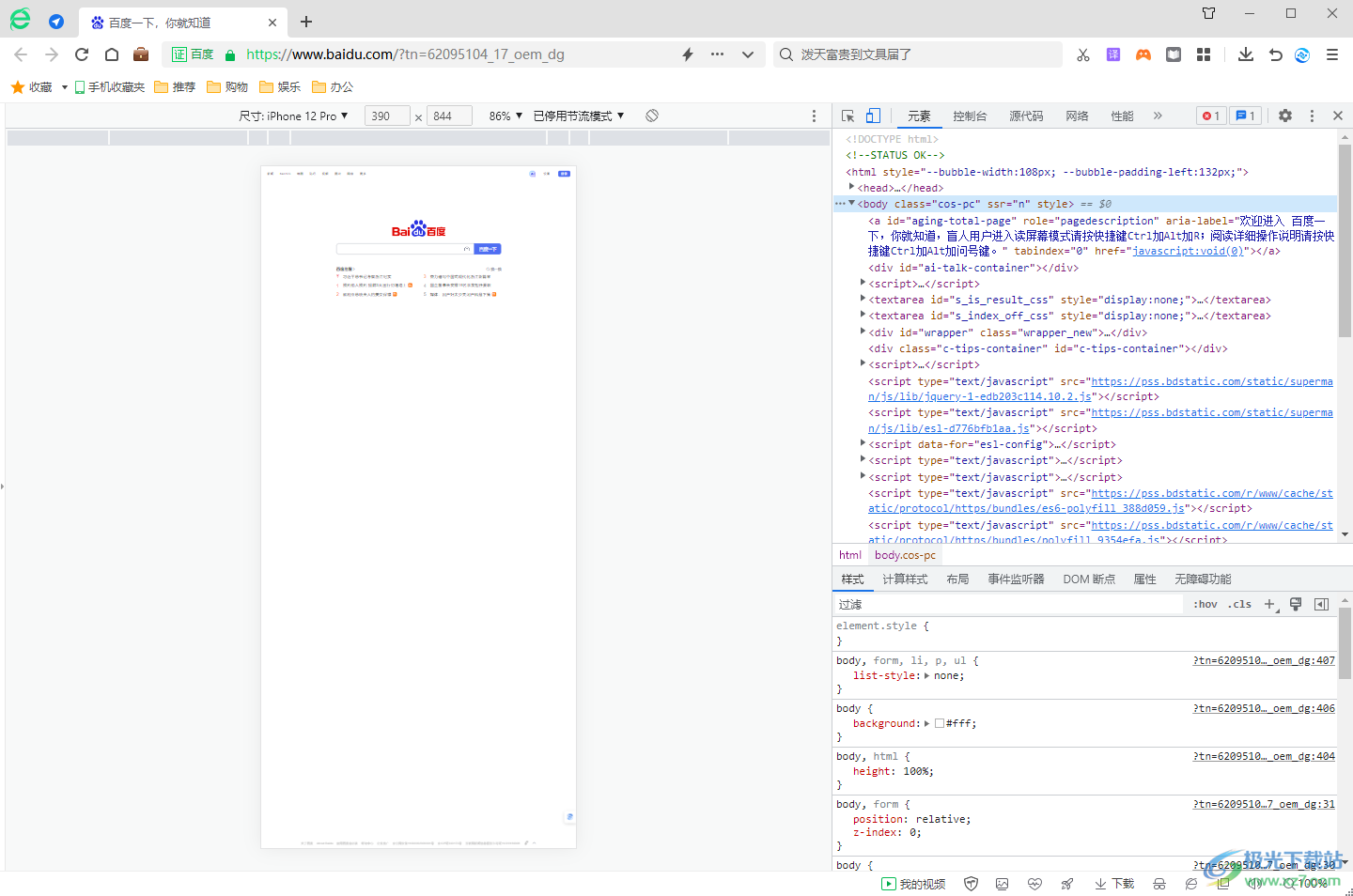
Task: Open DevTools customize three-dot menu
Action: tap(1312, 116)
